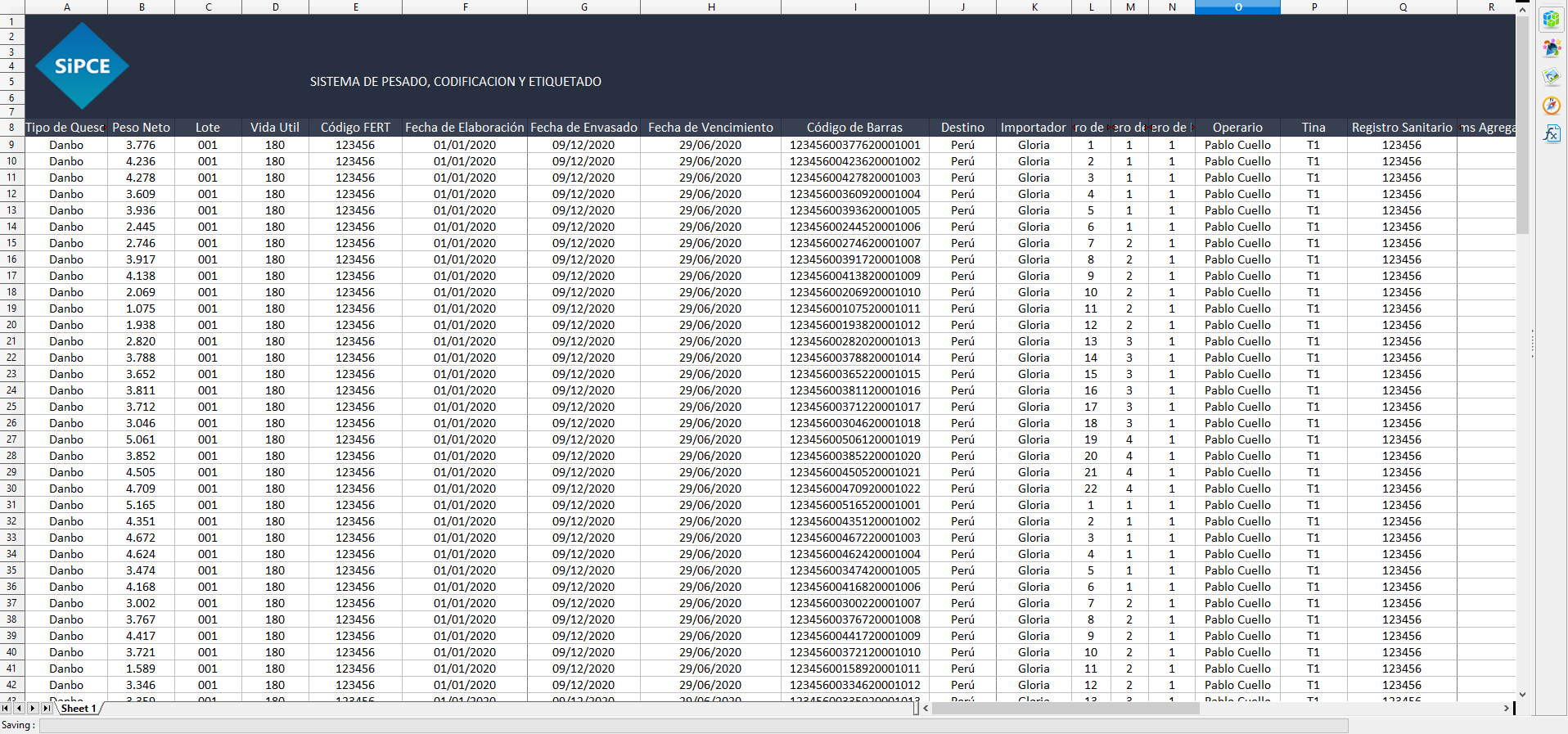1568x734 pixels.
Task: Click the 'Fecha de Vencimiento' header cell
Action: pyautogui.click(x=710, y=128)
